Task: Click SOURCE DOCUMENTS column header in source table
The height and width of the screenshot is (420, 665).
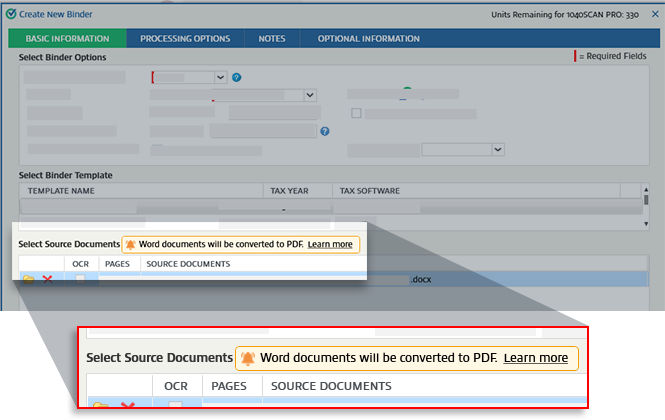Action: 188,264
